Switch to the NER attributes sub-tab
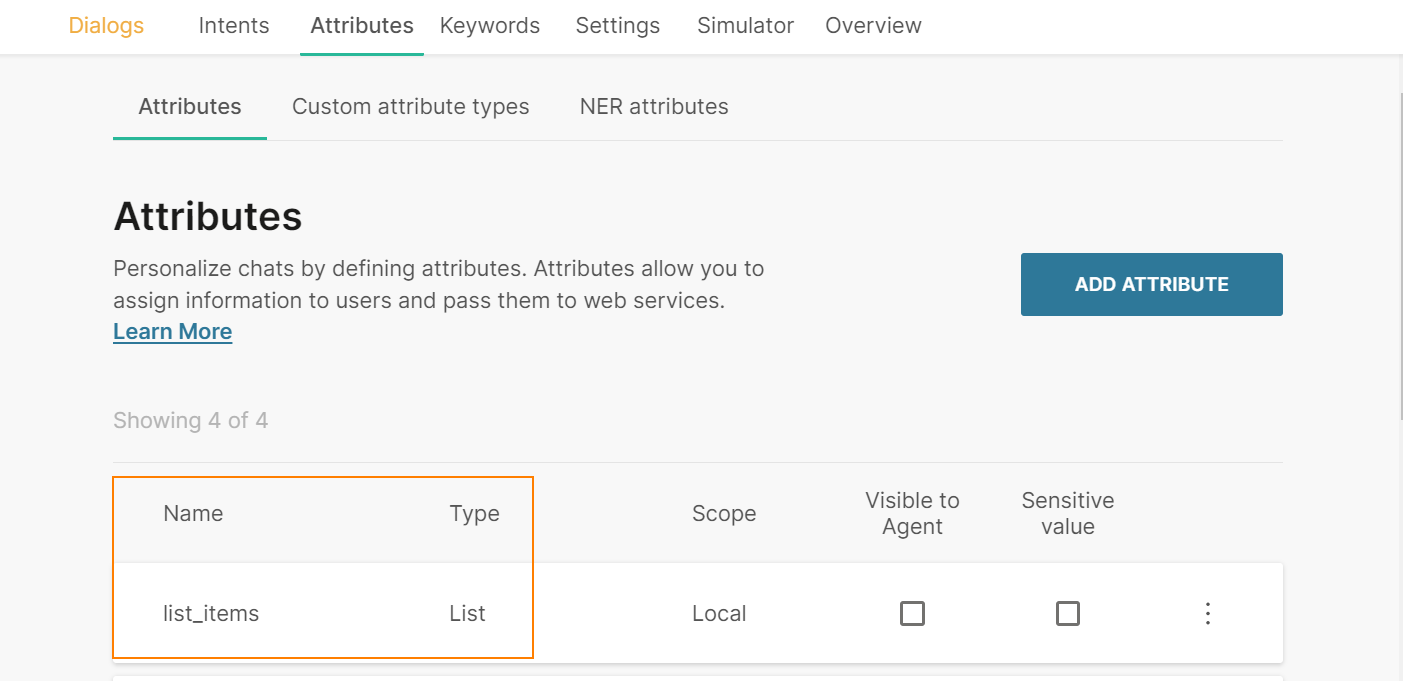1403x681 pixels. (x=654, y=106)
